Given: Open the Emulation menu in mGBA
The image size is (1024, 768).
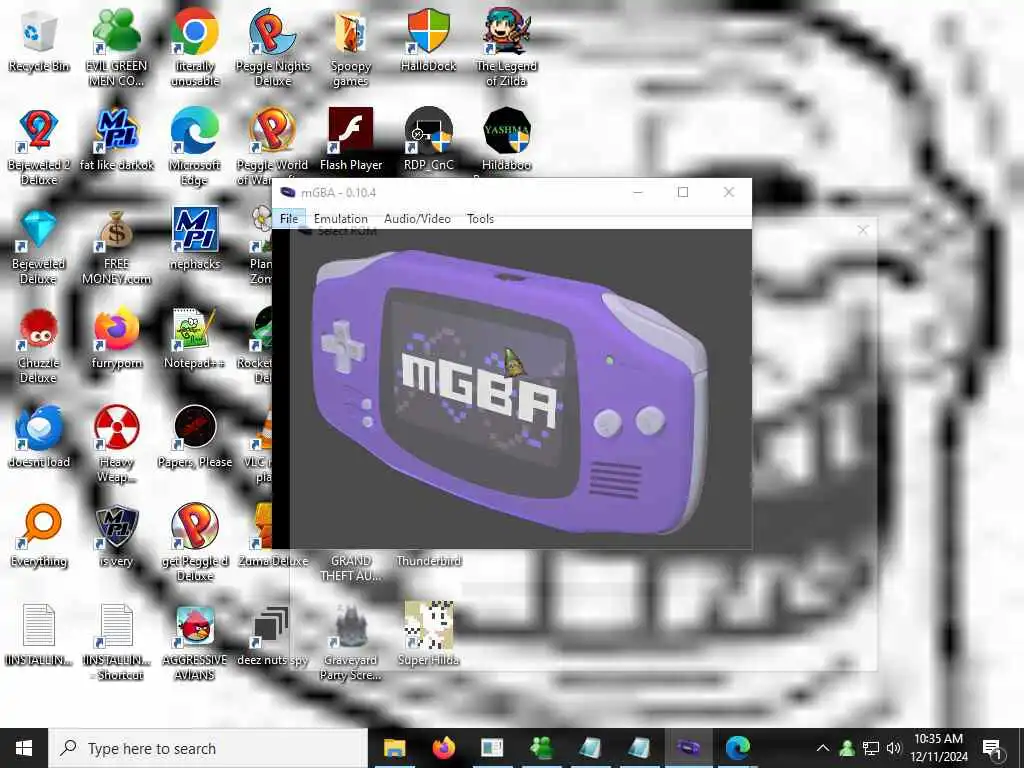Looking at the screenshot, I should 340,219.
